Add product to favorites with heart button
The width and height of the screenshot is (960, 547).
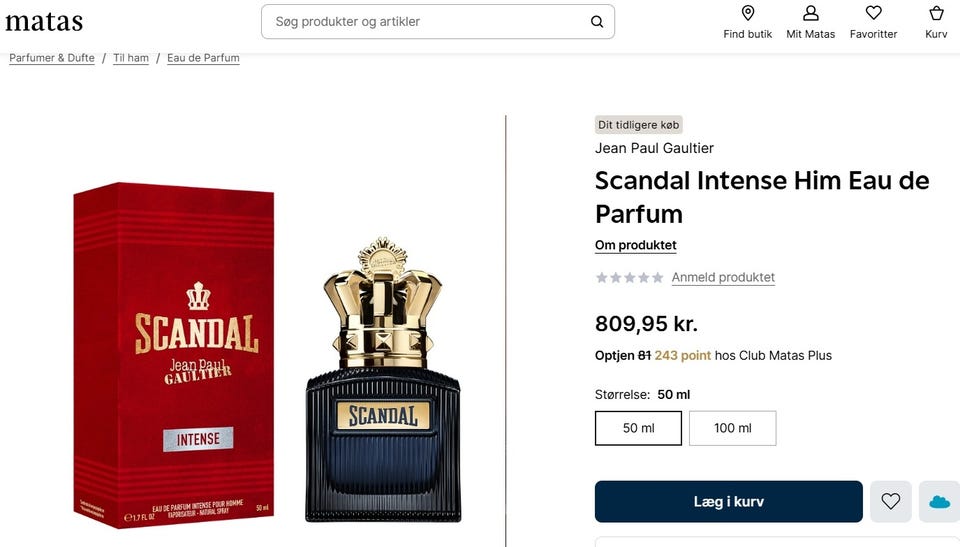point(891,502)
